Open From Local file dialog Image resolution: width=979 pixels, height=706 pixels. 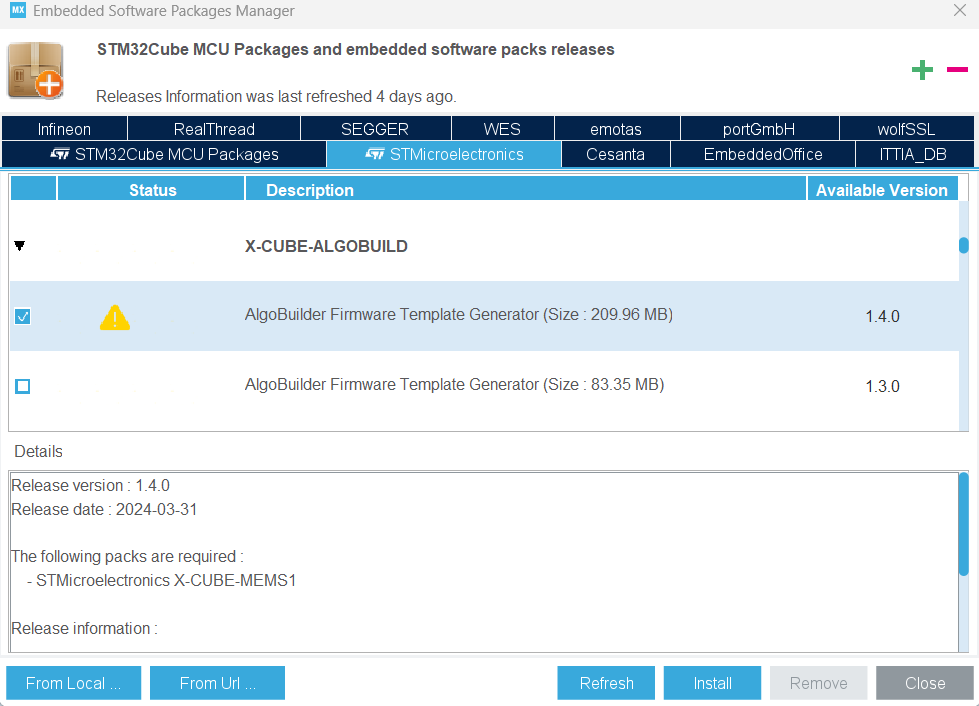click(73, 683)
